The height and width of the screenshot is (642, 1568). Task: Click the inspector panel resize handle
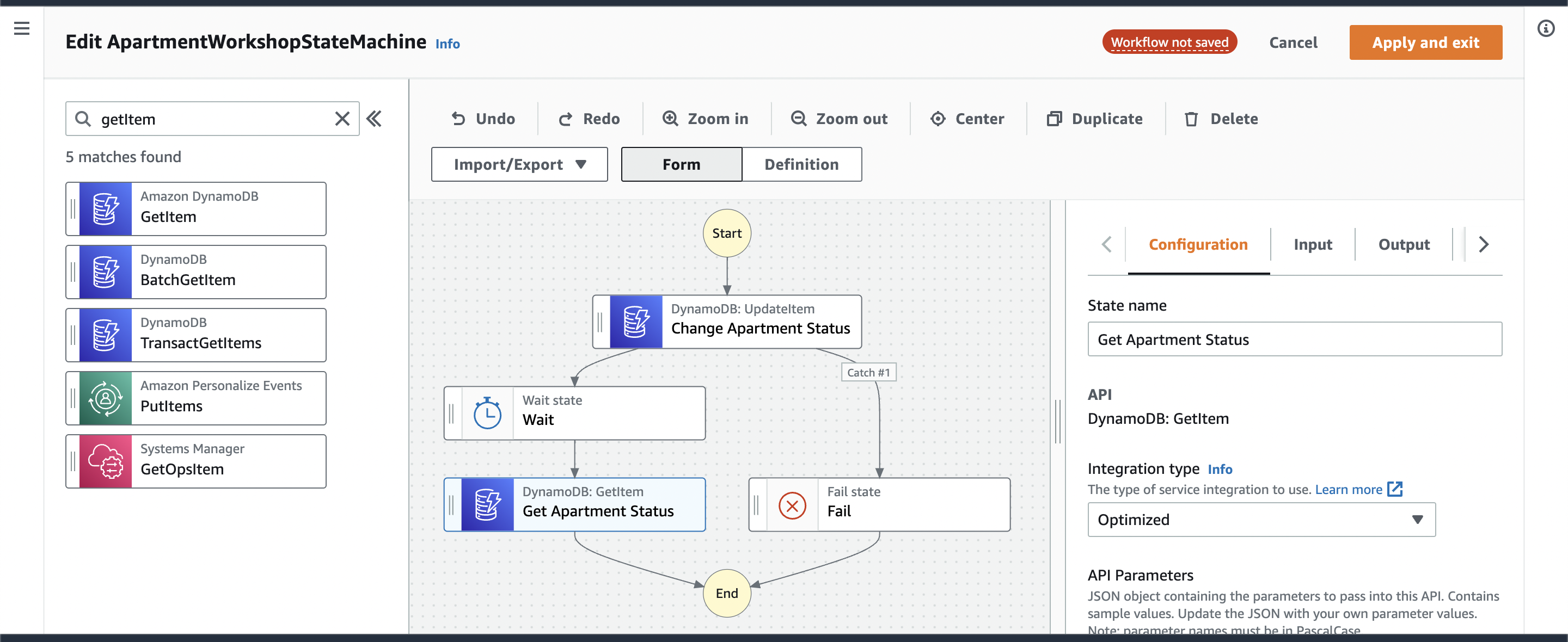click(x=1058, y=421)
